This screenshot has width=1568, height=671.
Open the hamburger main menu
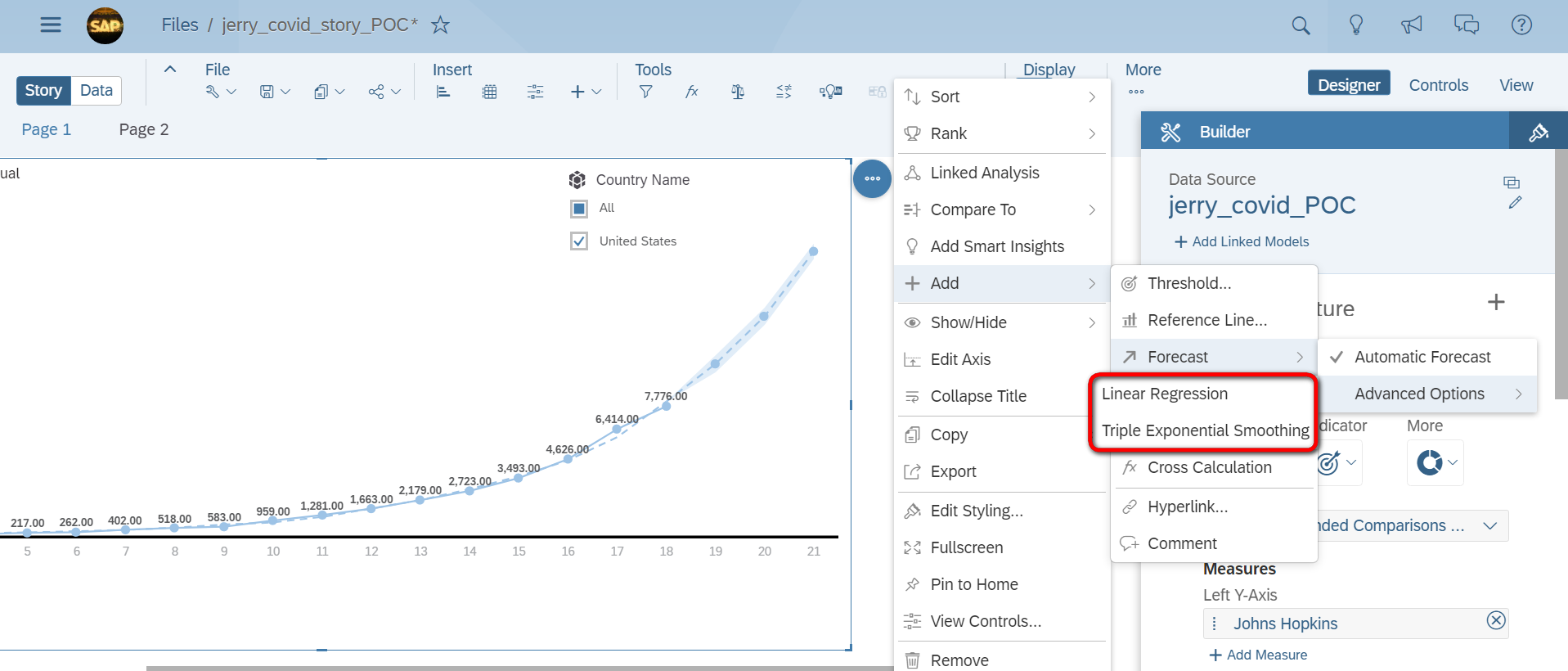tap(51, 25)
